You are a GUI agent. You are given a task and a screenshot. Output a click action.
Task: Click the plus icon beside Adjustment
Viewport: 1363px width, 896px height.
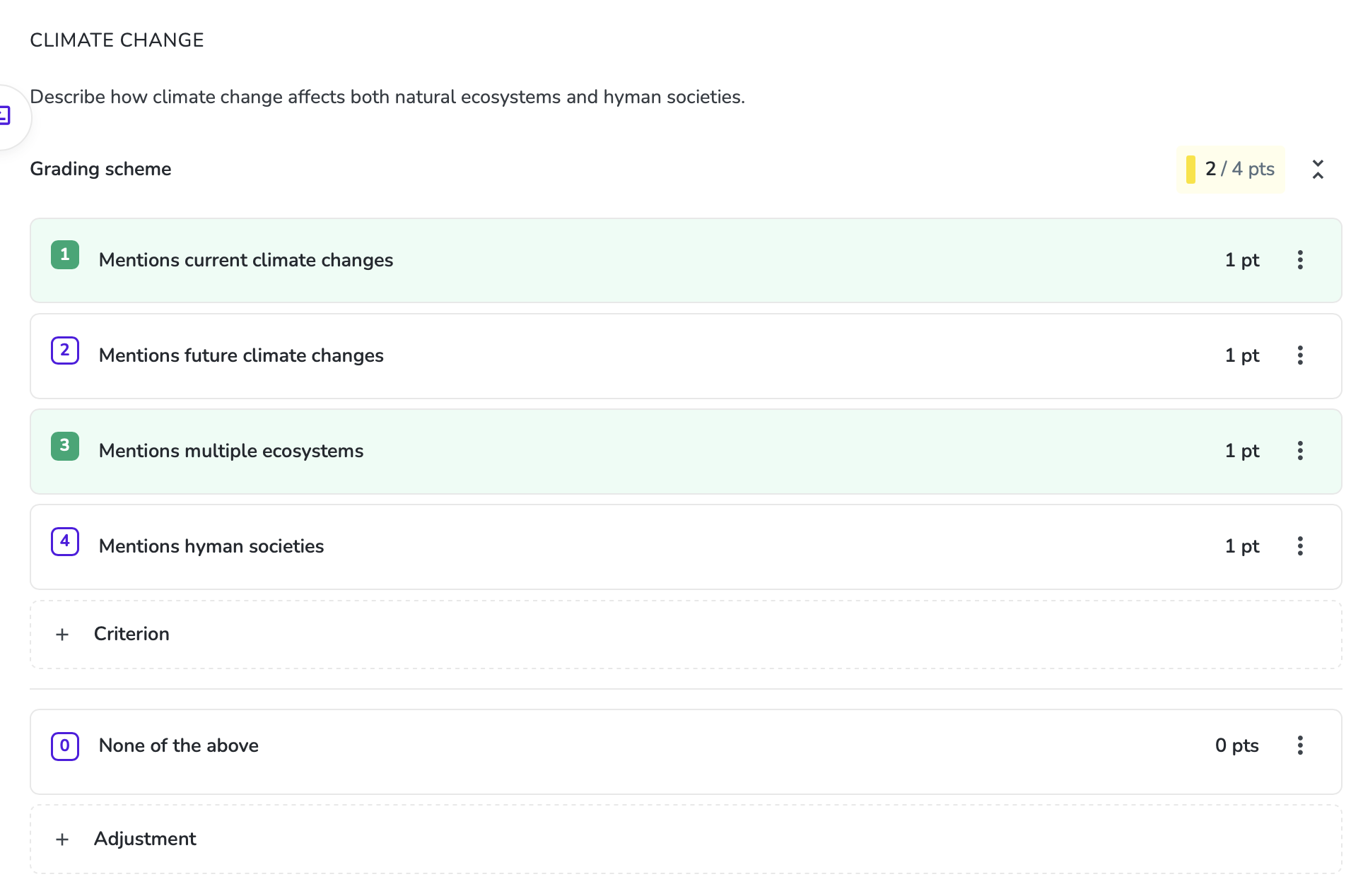point(62,839)
